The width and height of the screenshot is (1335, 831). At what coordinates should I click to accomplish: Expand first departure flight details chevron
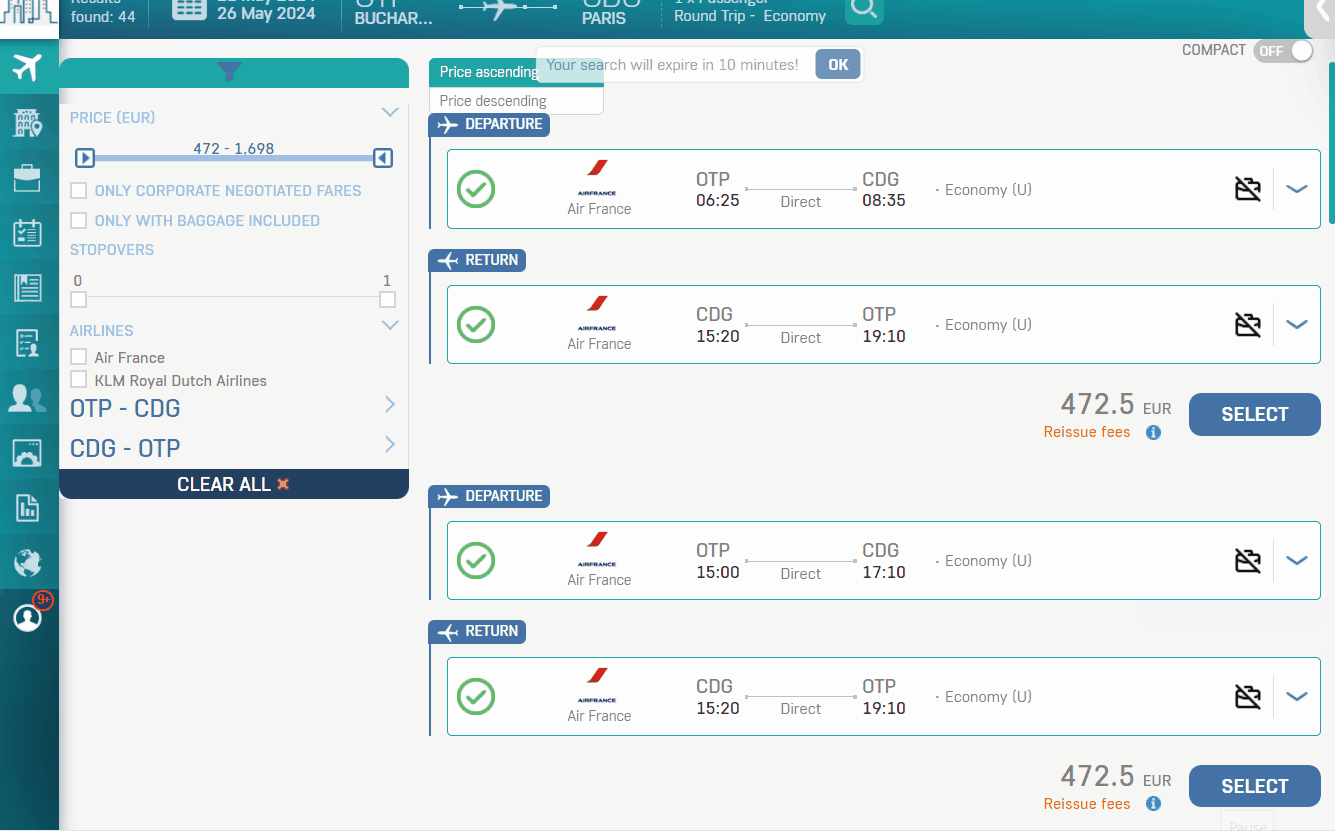click(1297, 188)
